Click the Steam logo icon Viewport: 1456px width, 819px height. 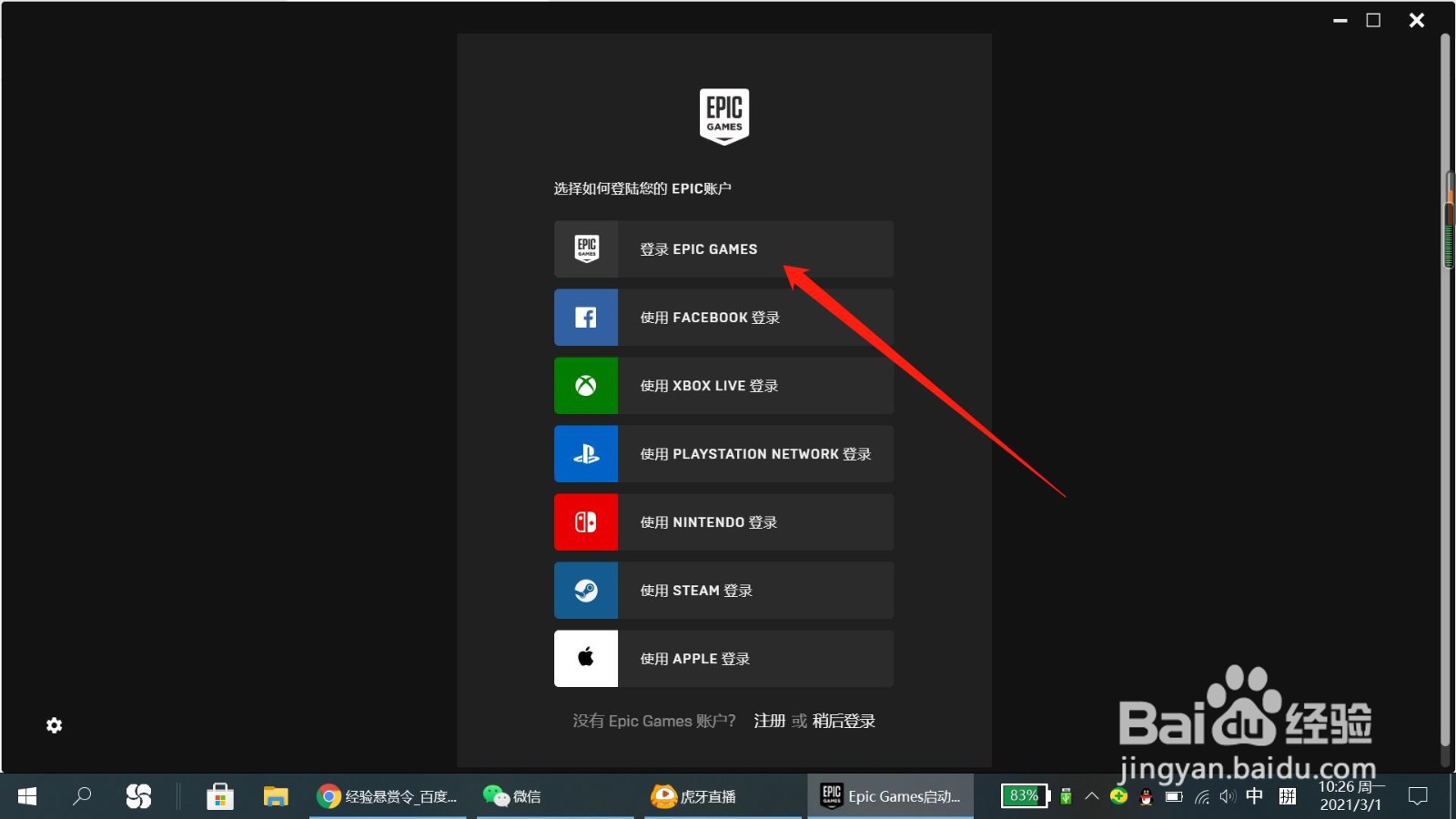[586, 591]
